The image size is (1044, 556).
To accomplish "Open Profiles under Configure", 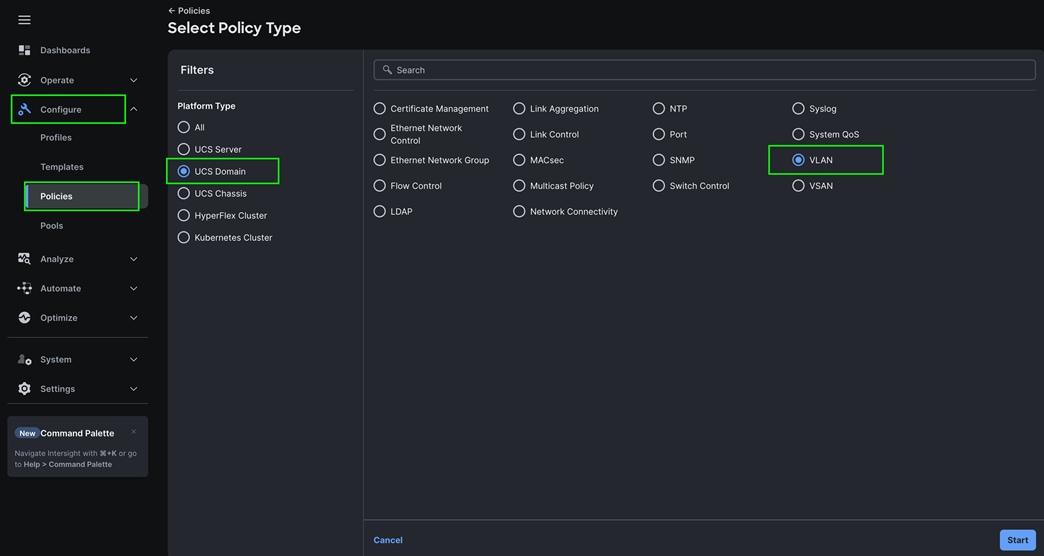I will (56, 137).
